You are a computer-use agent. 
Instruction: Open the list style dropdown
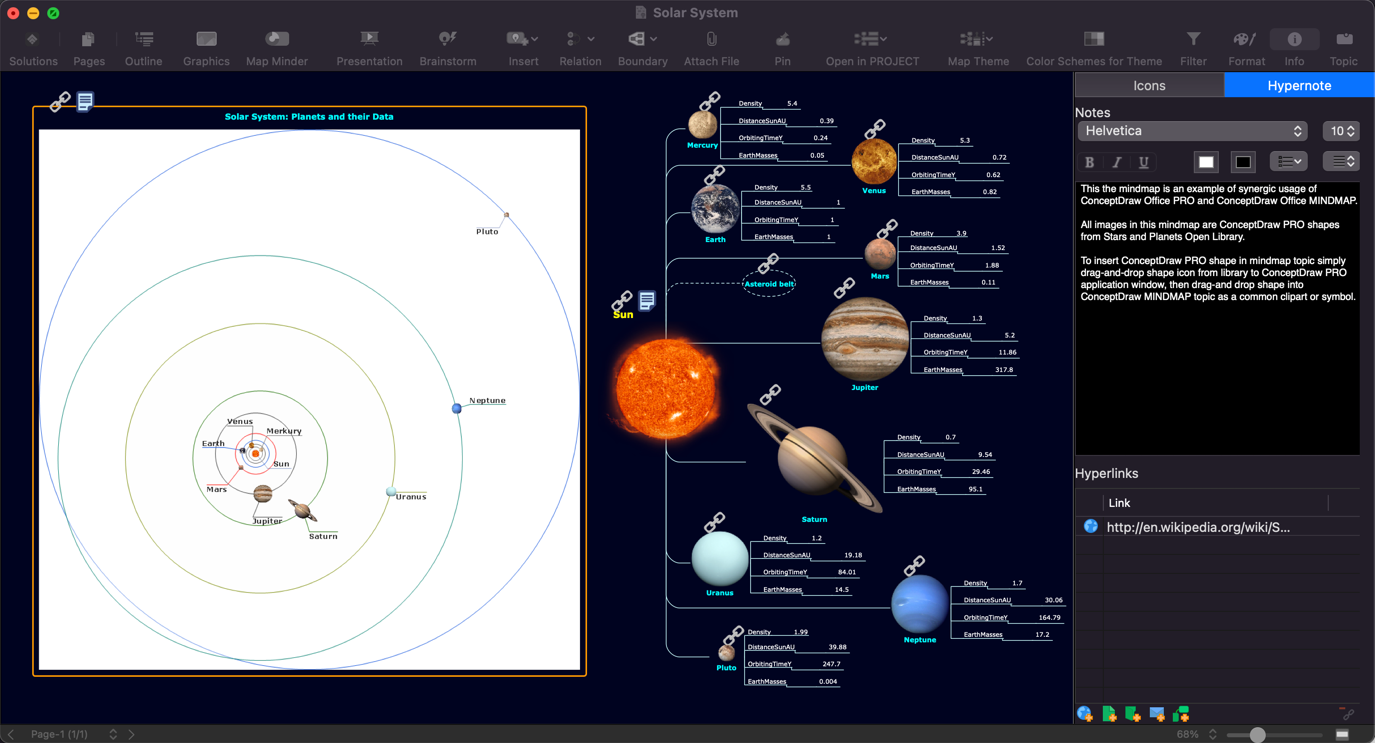click(1288, 161)
